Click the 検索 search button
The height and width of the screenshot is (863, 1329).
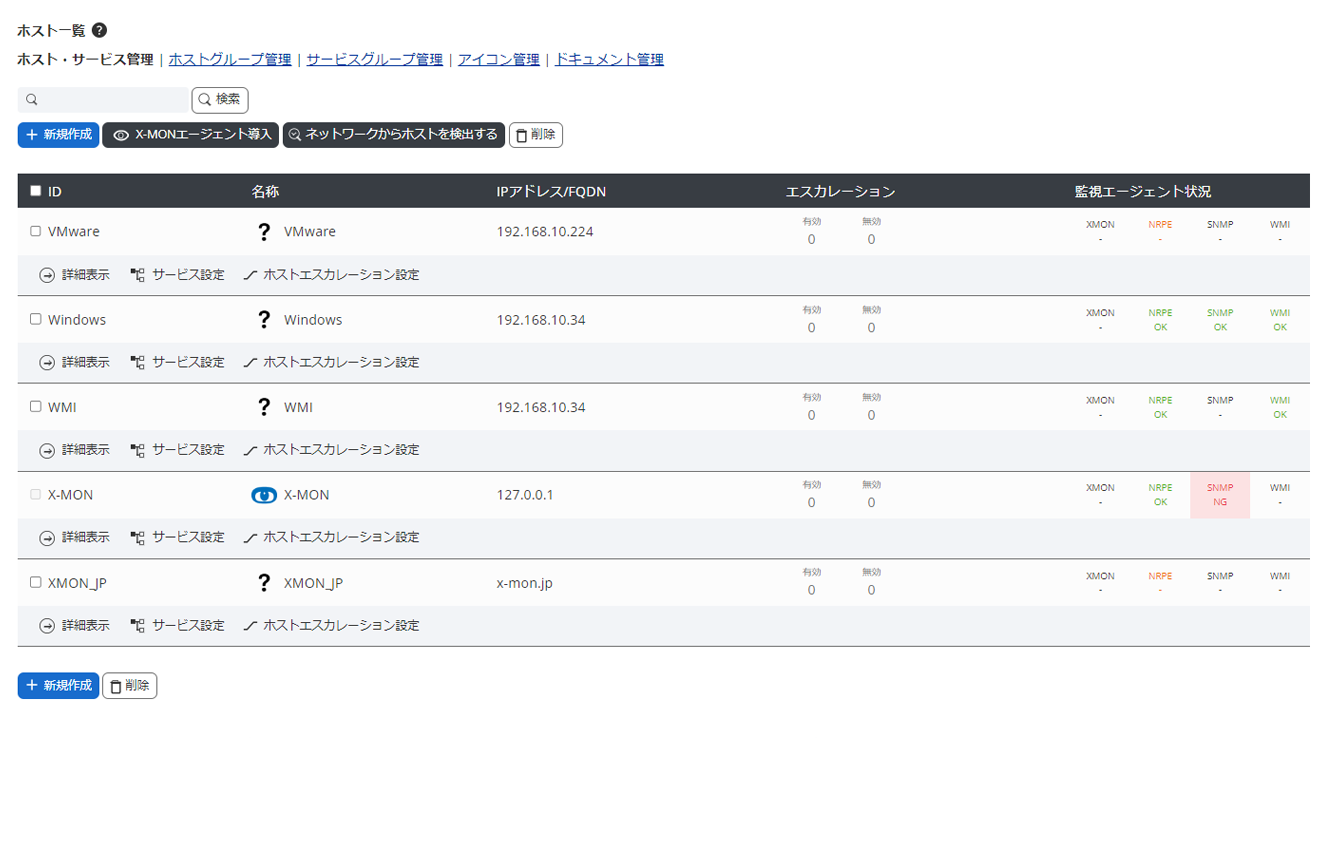[220, 100]
